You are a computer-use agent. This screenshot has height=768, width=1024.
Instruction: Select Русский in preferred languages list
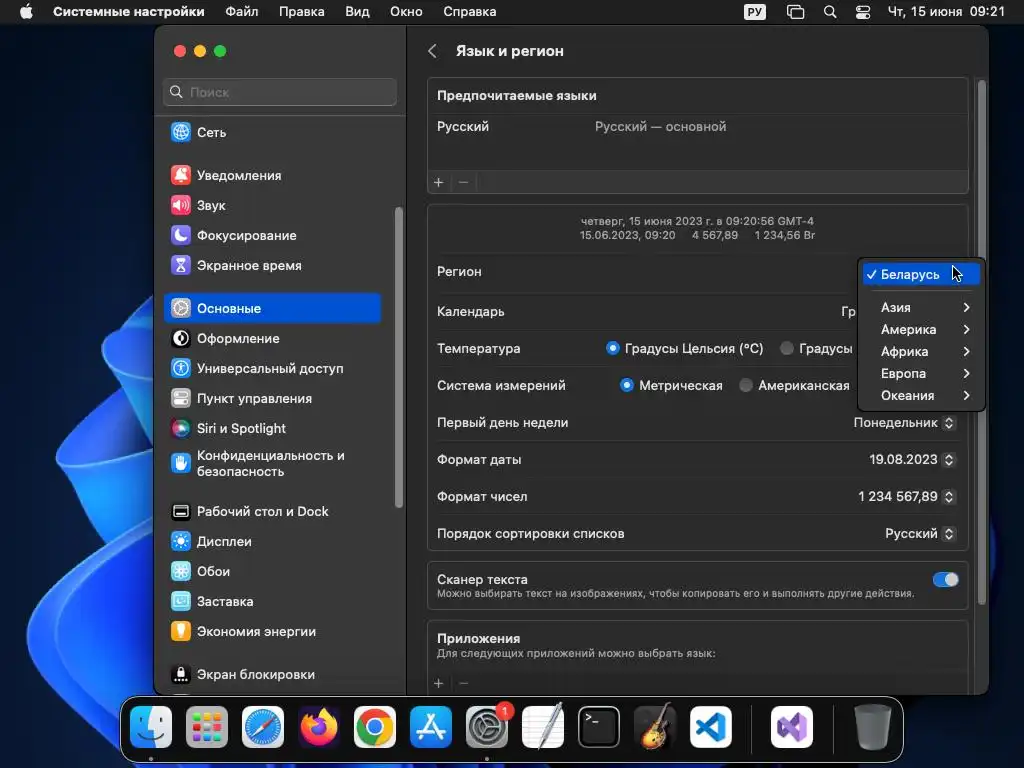(697, 127)
